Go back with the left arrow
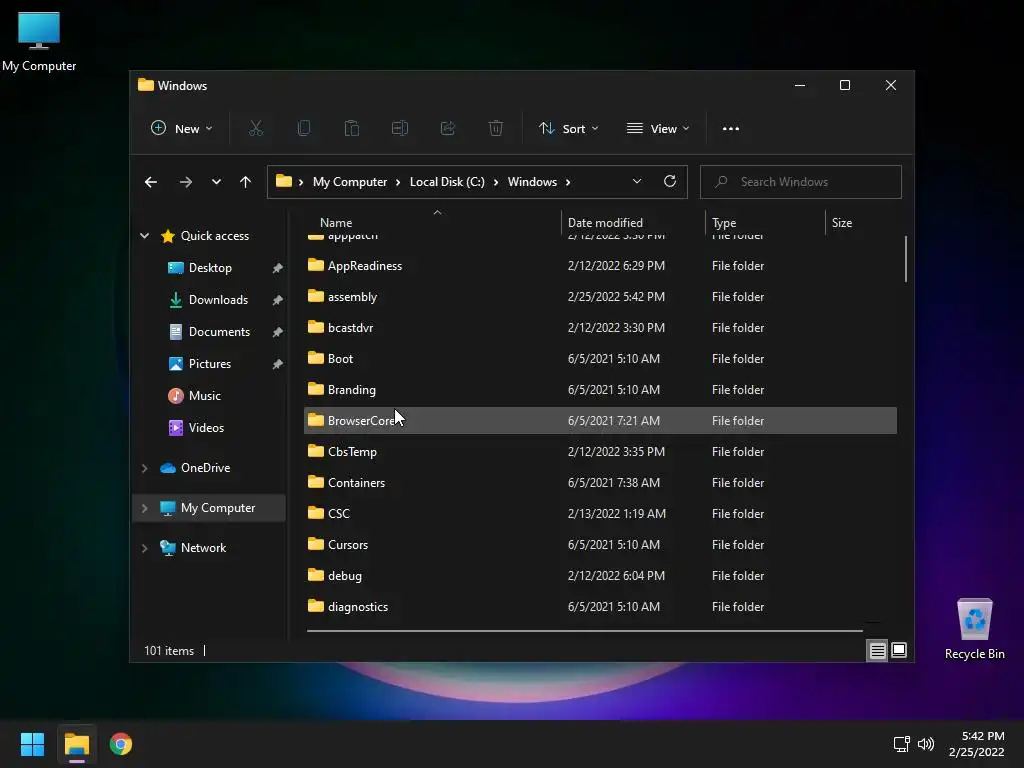Viewport: 1024px width, 768px height. point(151,182)
